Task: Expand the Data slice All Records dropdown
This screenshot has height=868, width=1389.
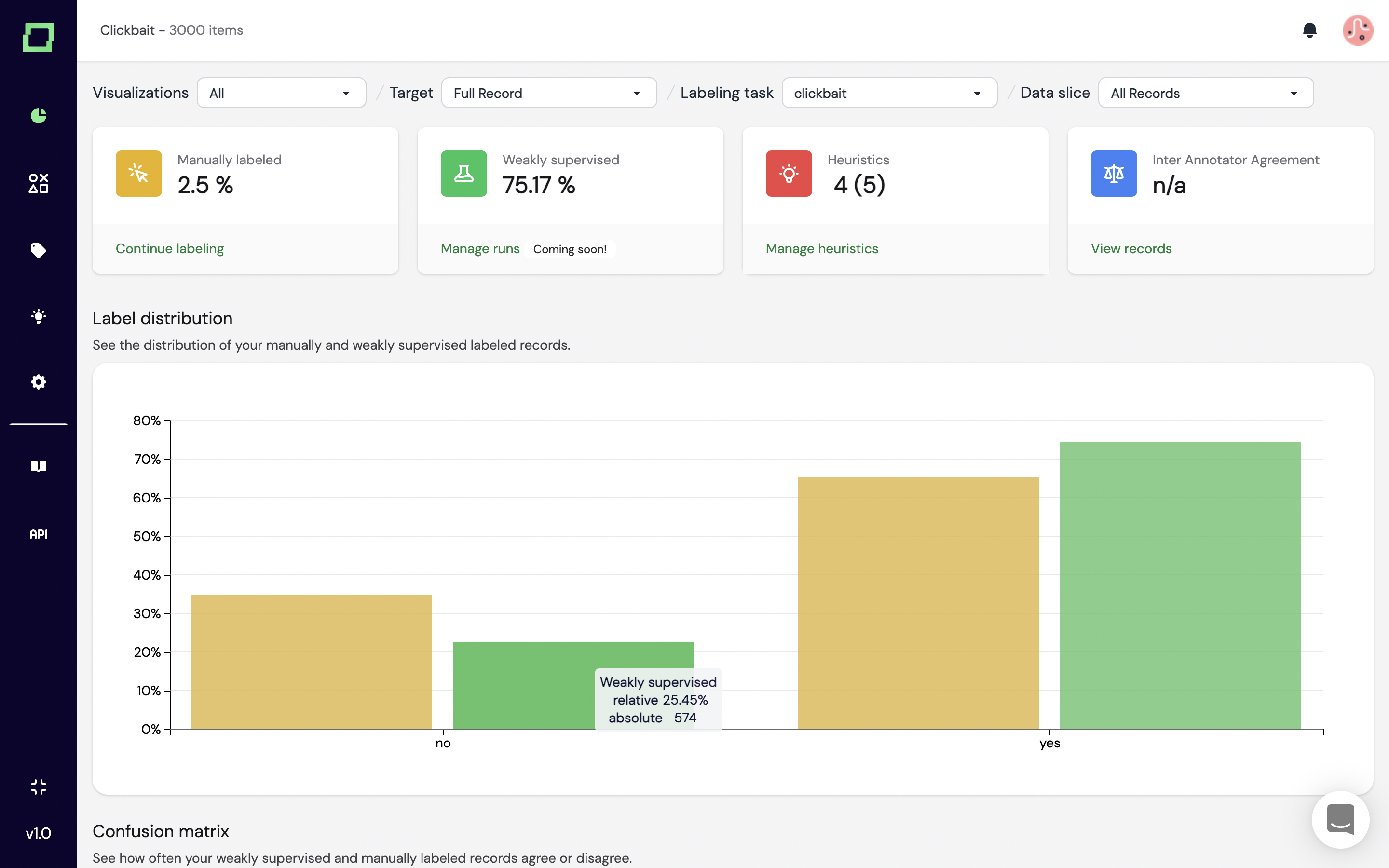Action: (x=1205, y=93)
